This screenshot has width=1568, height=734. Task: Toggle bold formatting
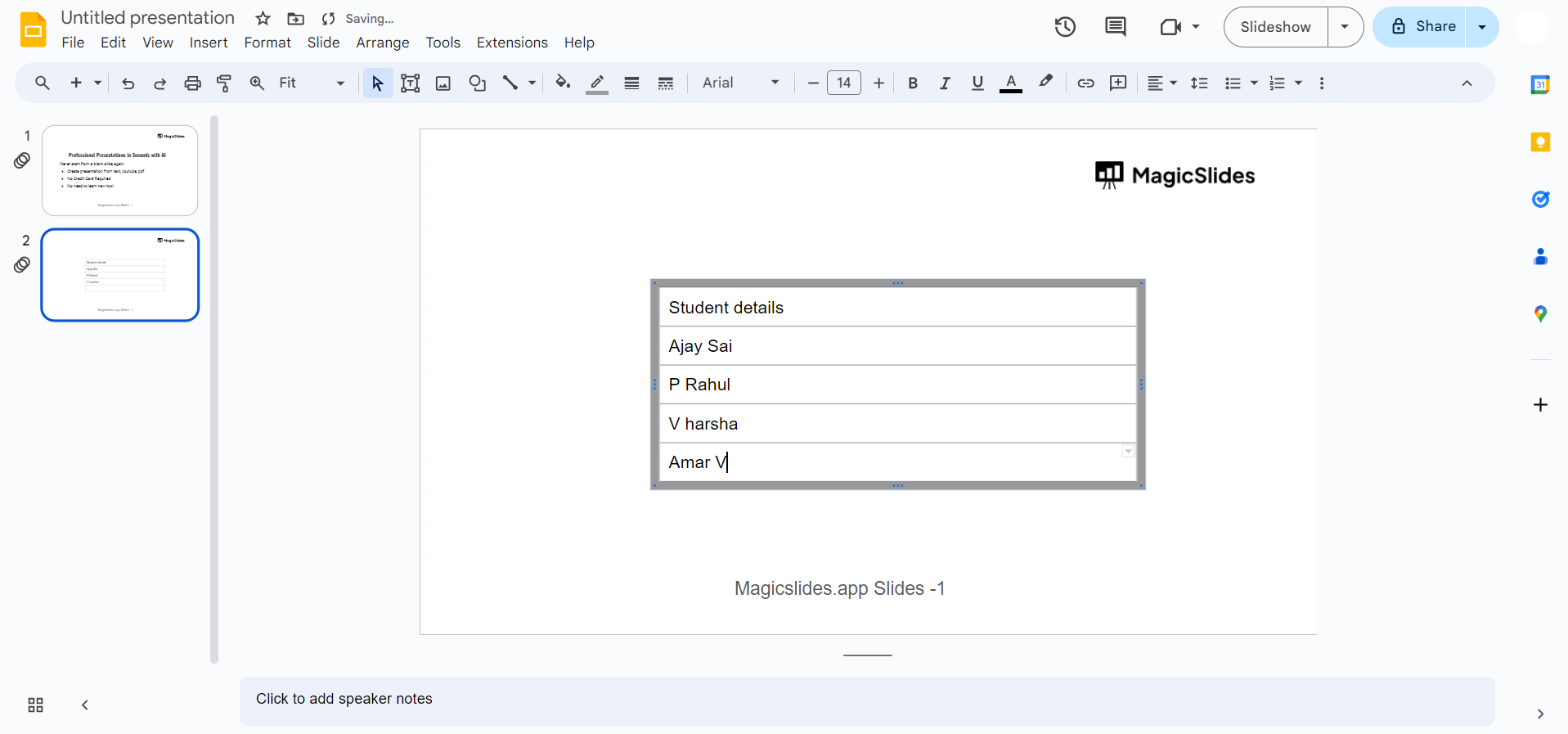913,83
